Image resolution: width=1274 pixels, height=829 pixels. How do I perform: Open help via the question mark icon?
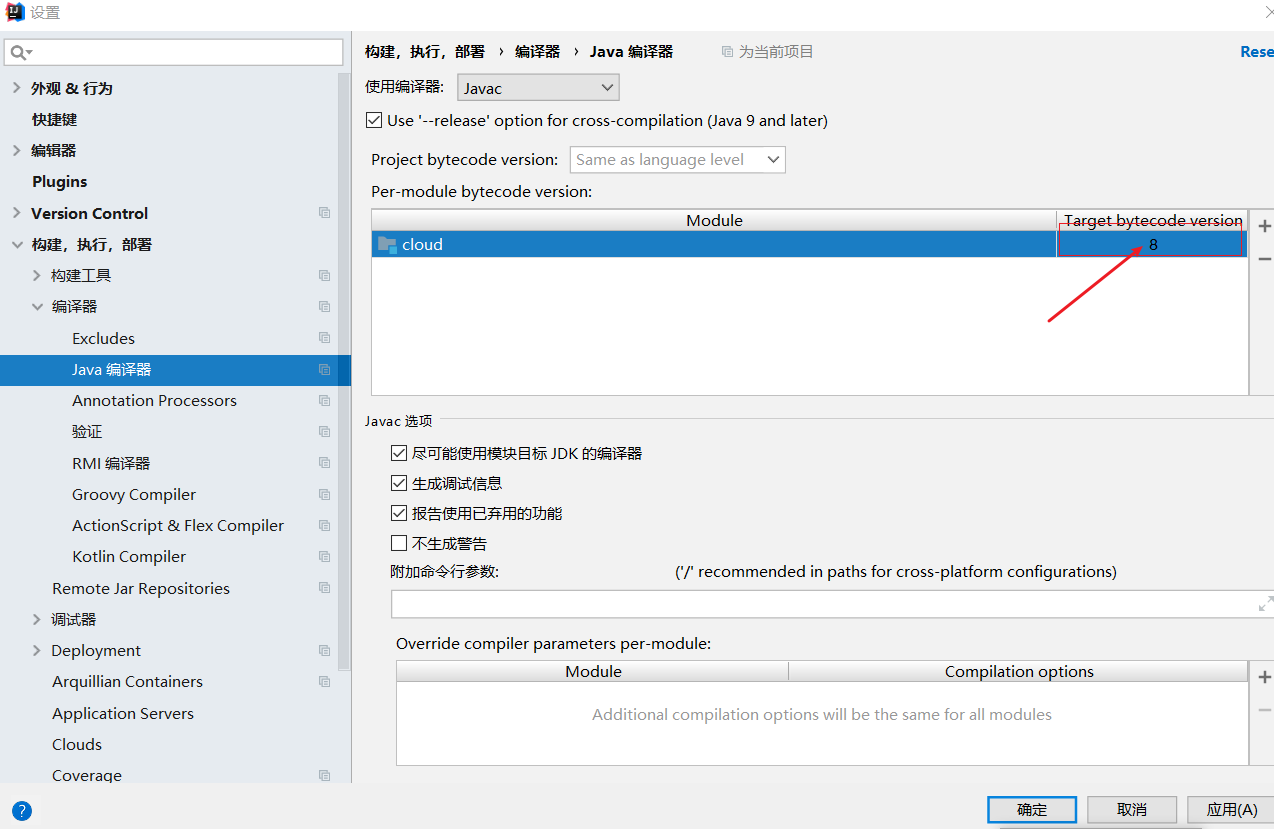point(21,810)
